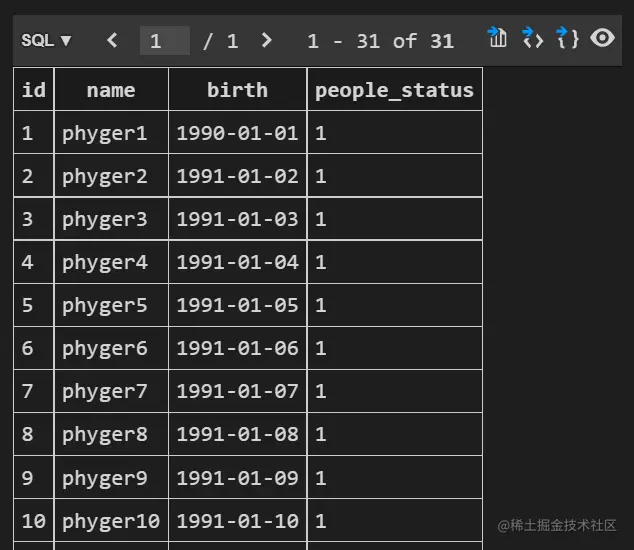The width and height of the screenshot is (634, 550).
Task: Toggle the eye visibility icon
Action: pos(602,38)
